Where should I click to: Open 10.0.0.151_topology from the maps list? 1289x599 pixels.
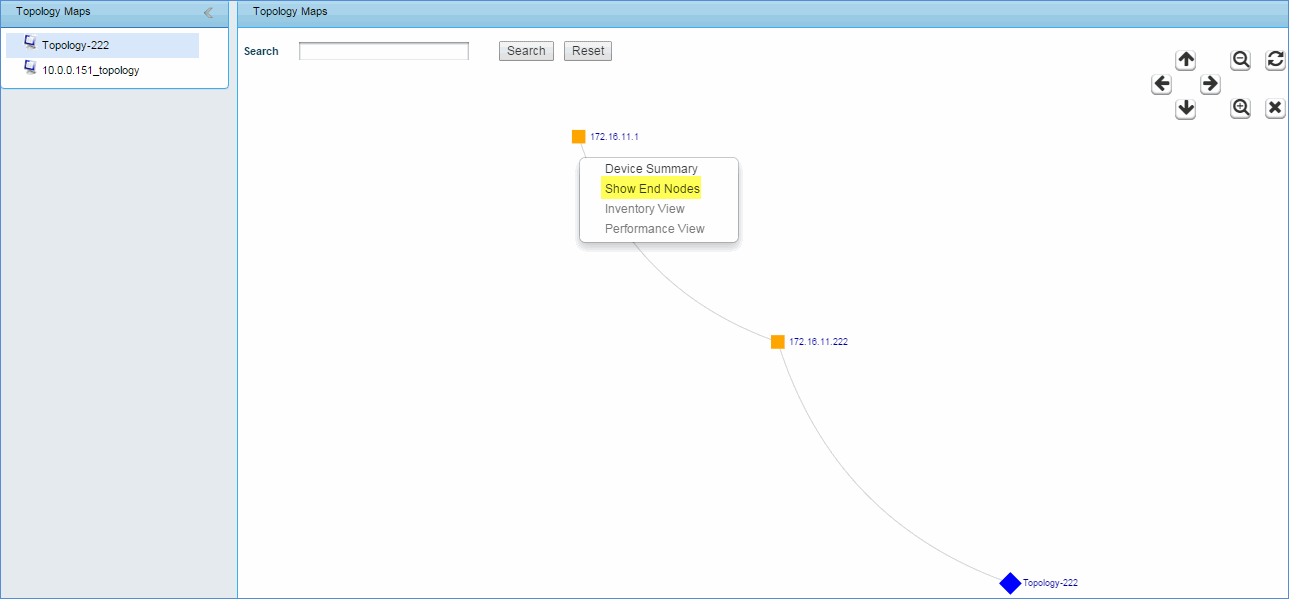pyautogui.click(x=90, y=71)
